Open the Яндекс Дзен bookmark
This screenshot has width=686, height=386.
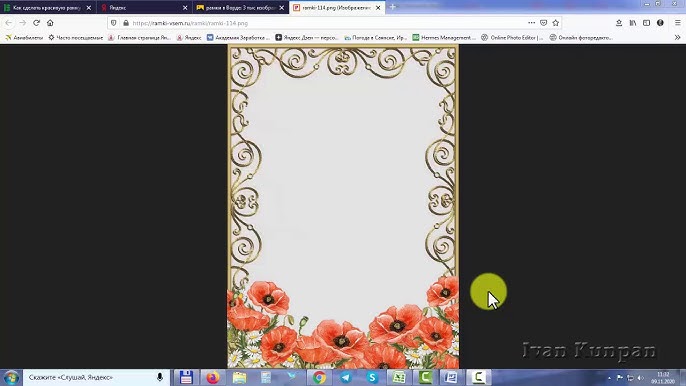click(306, 38)
